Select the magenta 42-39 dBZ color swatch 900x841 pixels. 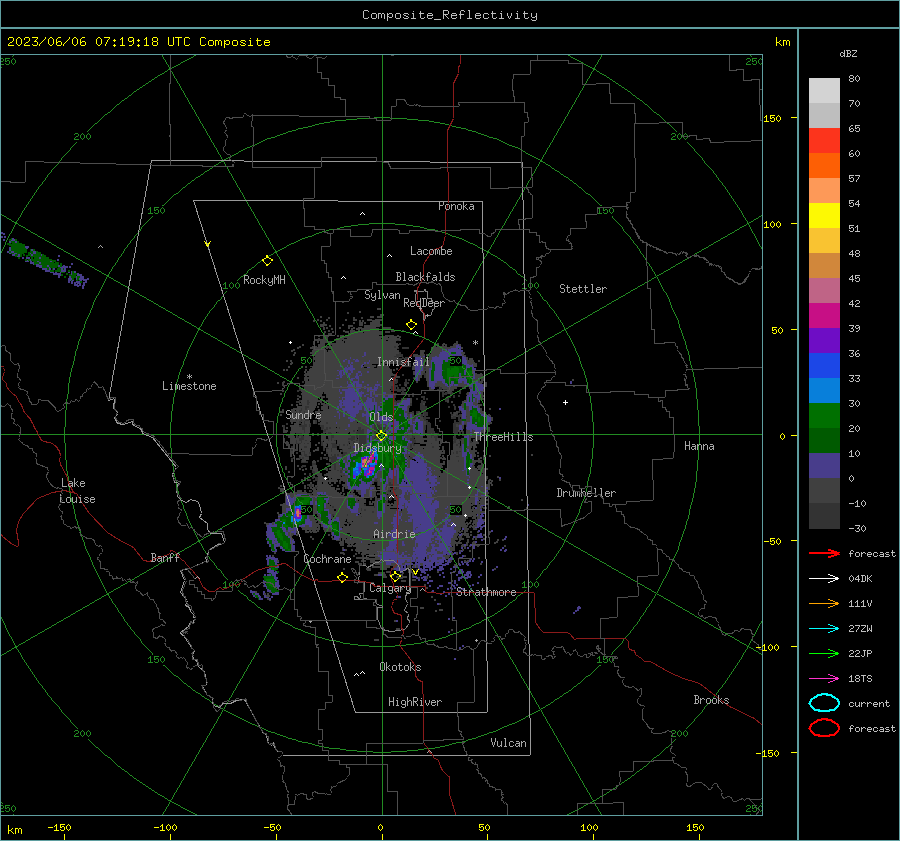[x=824, y=316]
